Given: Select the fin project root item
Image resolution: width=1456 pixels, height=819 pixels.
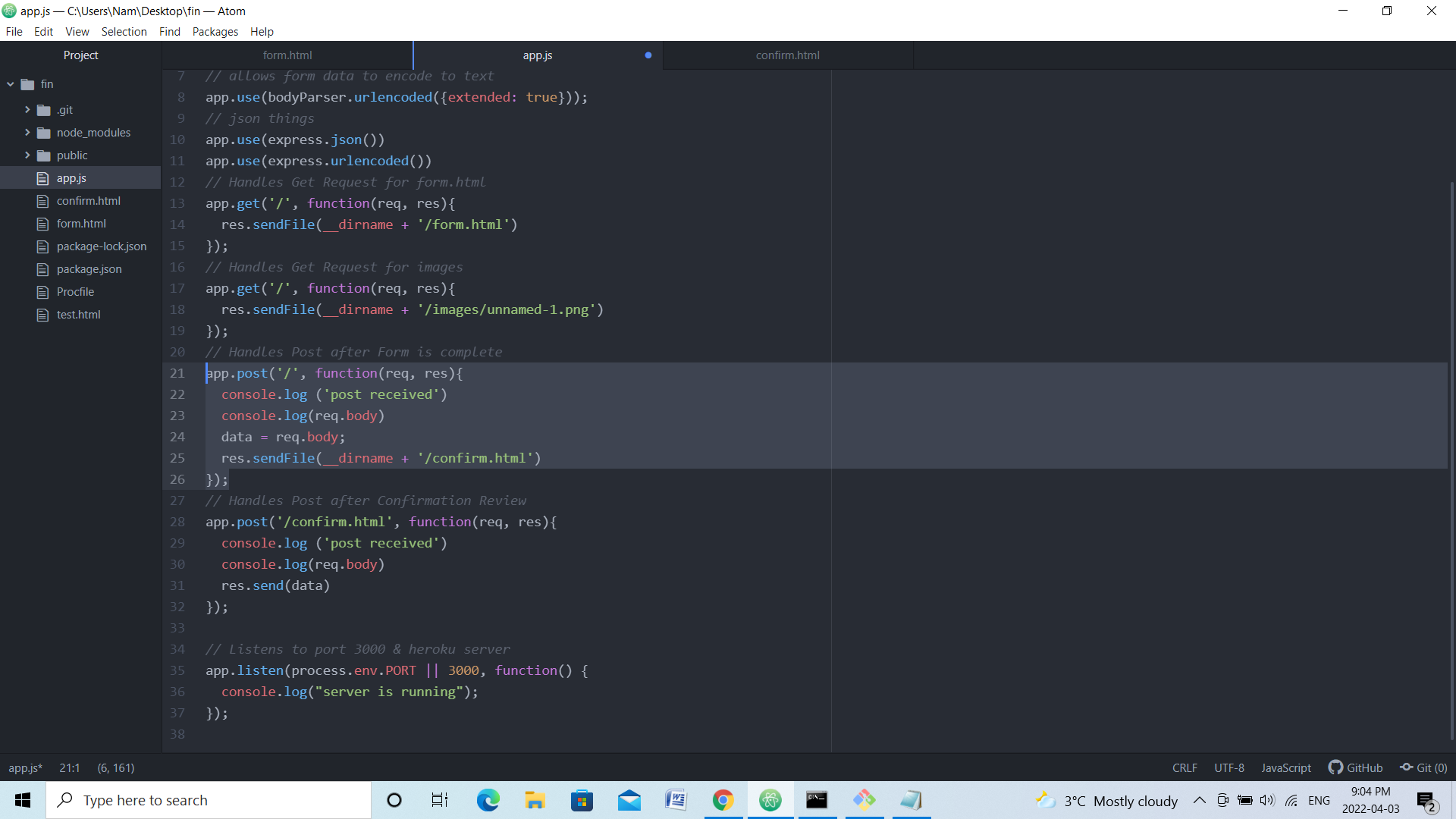Looking at the screenshot, I should 46,84.
